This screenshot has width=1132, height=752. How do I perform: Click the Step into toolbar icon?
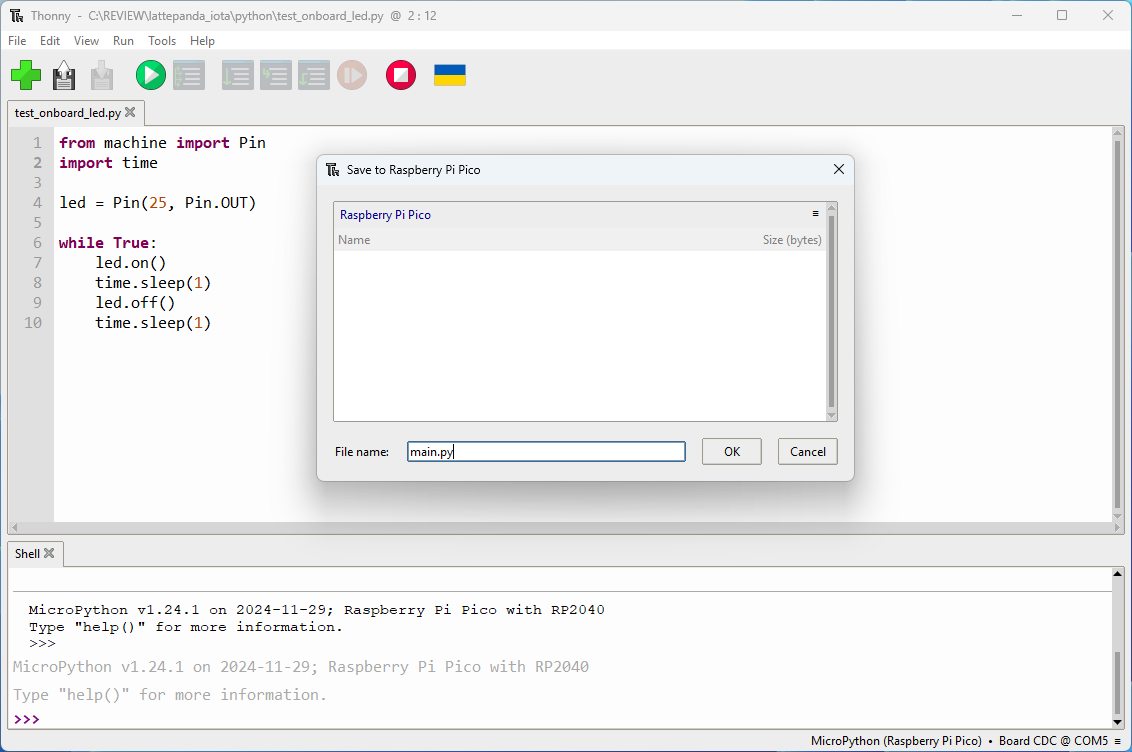pos(275,75)
